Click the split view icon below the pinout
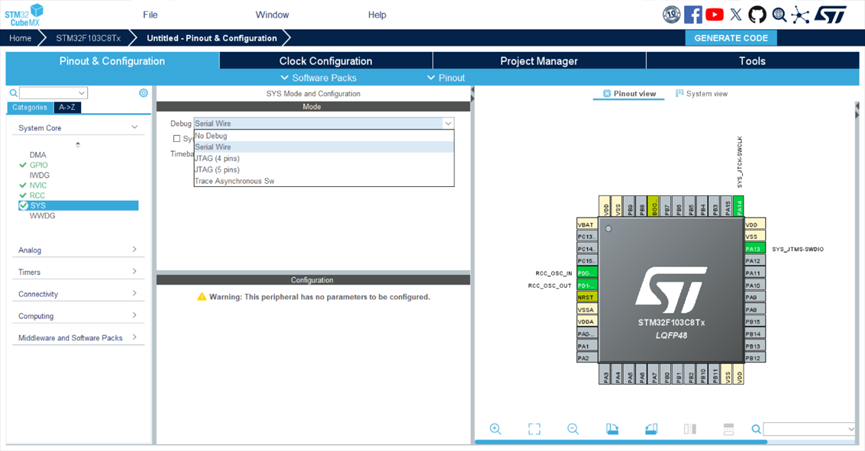The image size is (865, 451). coord(690,429)
